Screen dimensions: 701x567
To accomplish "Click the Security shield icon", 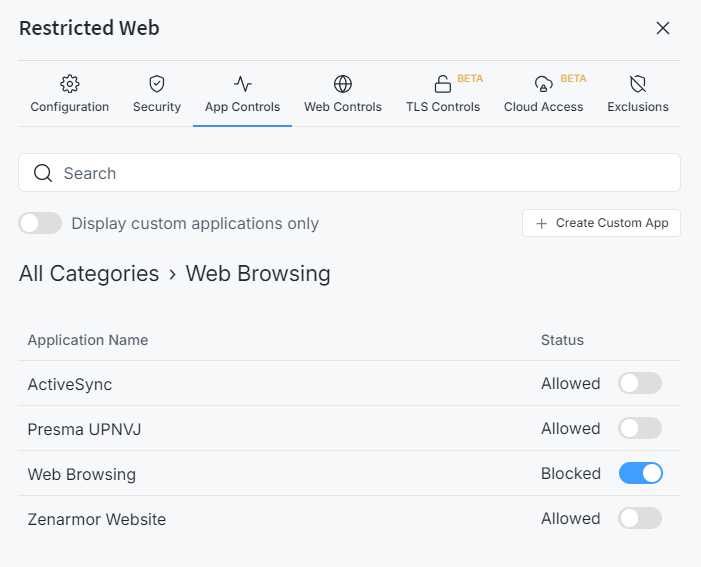I will coord(157,84).
